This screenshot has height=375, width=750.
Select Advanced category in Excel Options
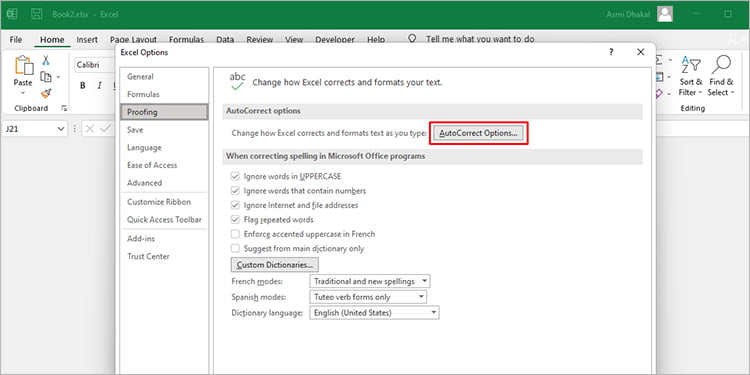164,183
